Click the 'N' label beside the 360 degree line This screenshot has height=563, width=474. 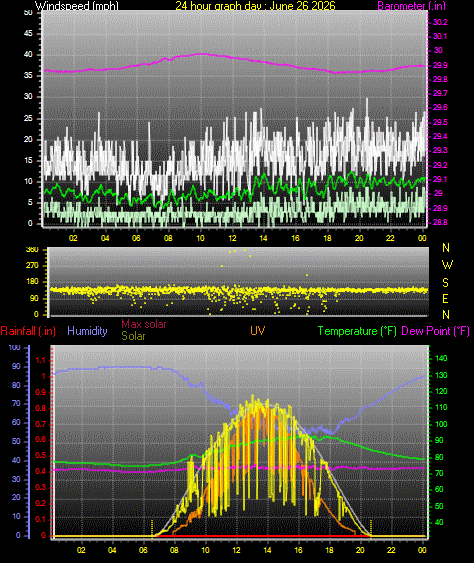click(446, 248)
